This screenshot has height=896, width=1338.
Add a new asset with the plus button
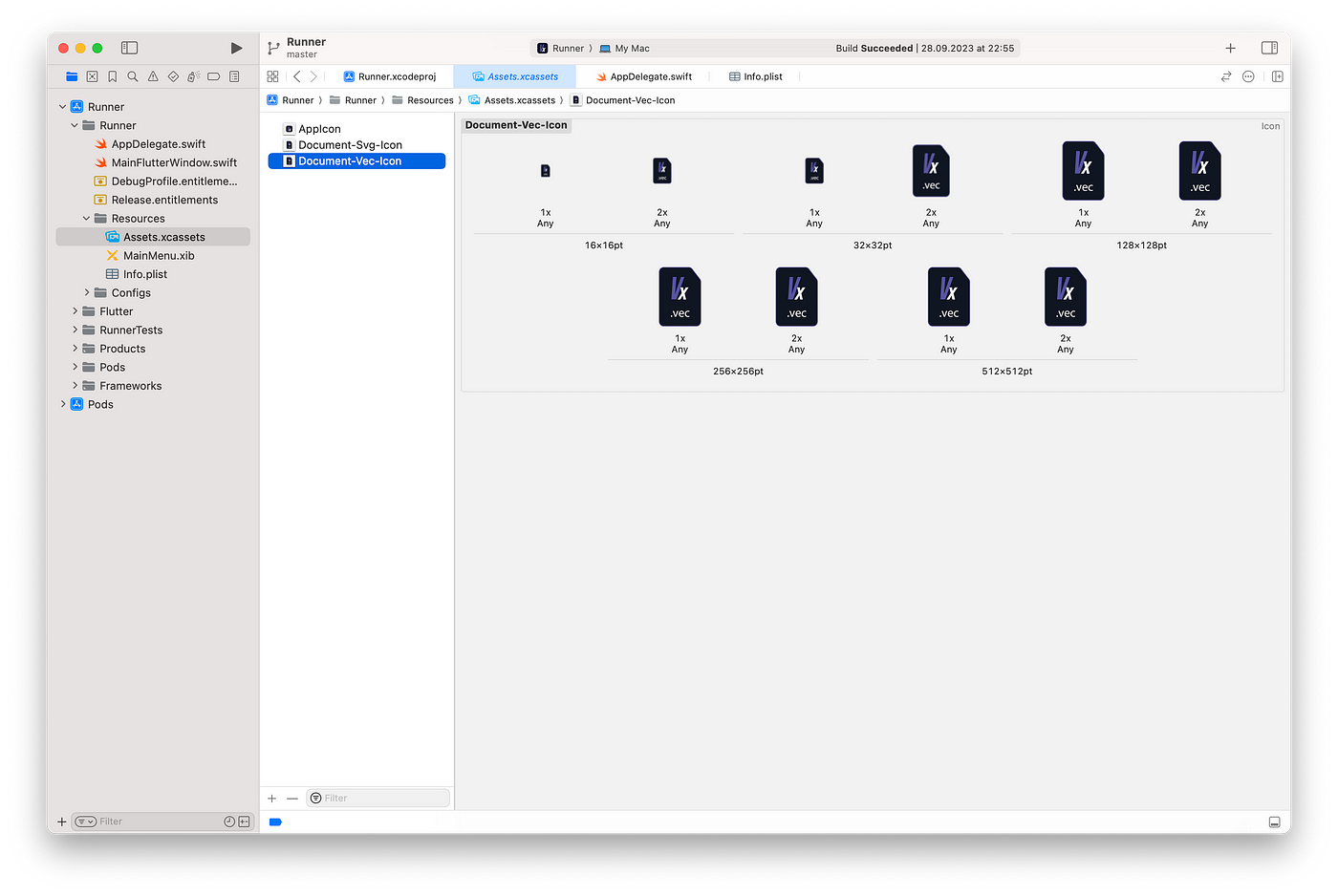271,798
